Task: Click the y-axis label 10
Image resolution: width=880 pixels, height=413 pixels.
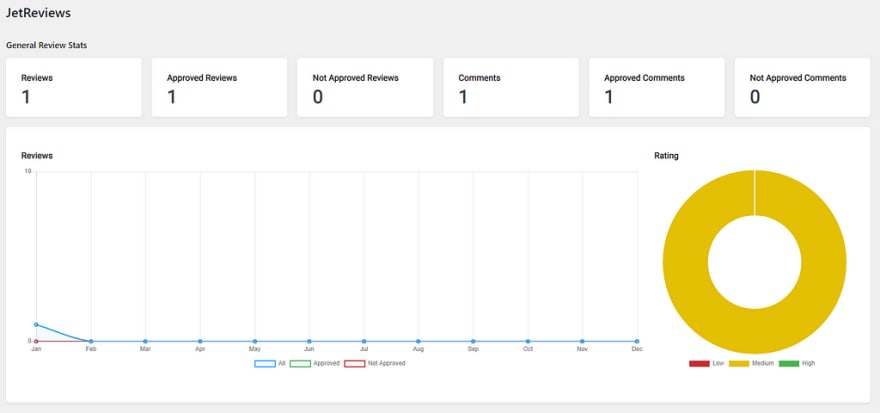Action: click(x=28, y=171)
